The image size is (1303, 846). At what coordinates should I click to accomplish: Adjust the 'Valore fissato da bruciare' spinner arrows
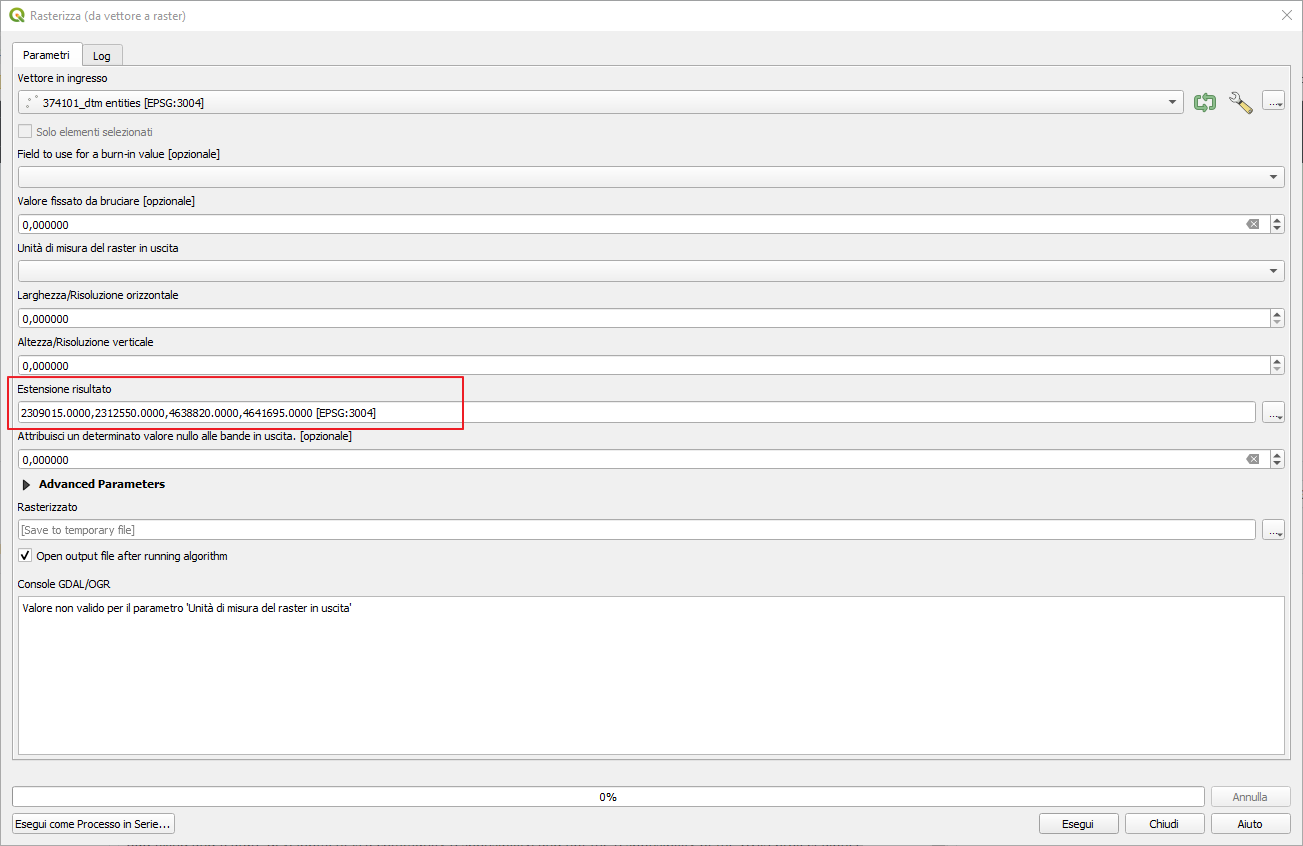1277,224
